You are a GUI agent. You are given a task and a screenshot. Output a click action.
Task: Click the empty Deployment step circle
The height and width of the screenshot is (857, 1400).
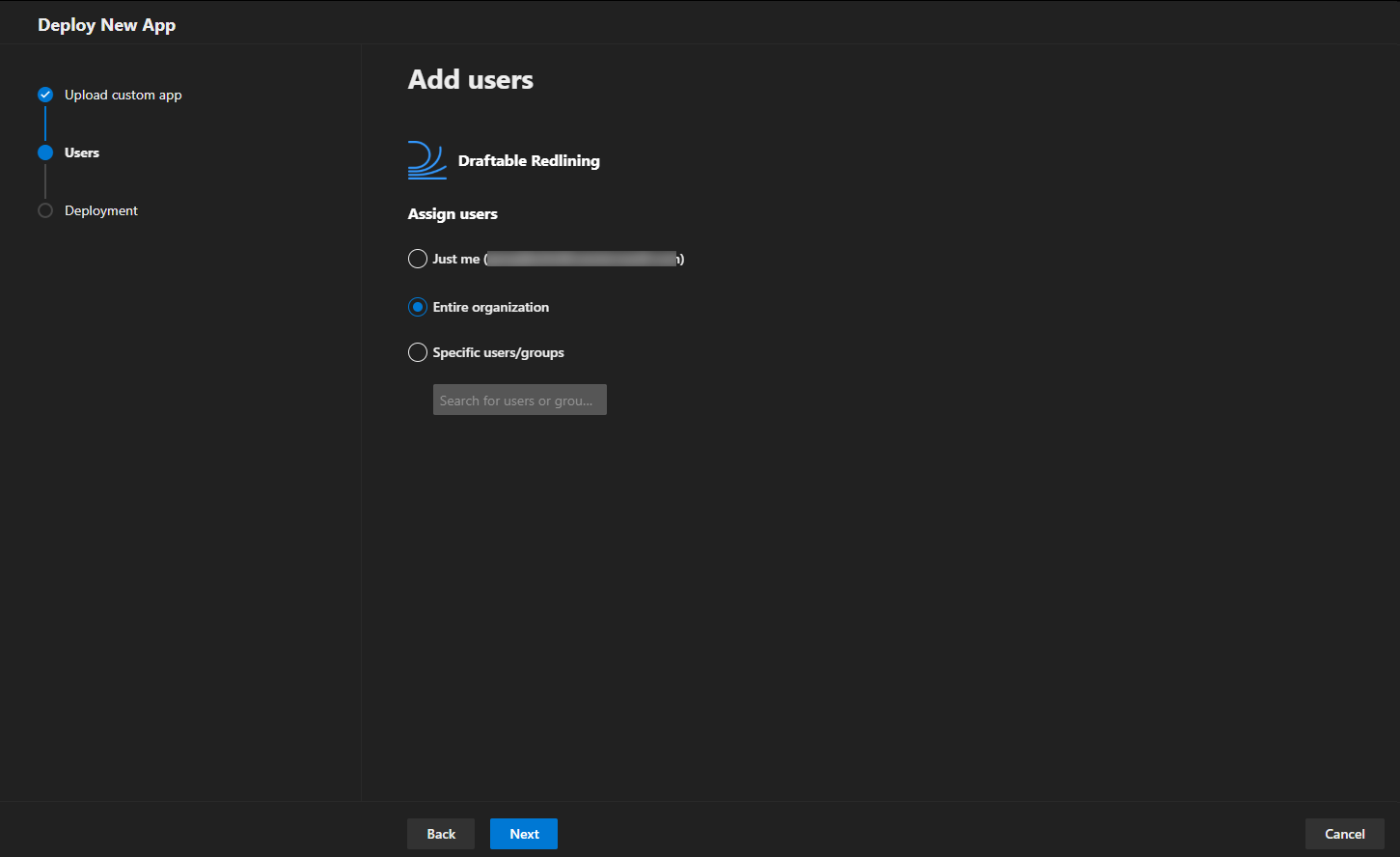[45, 210]
